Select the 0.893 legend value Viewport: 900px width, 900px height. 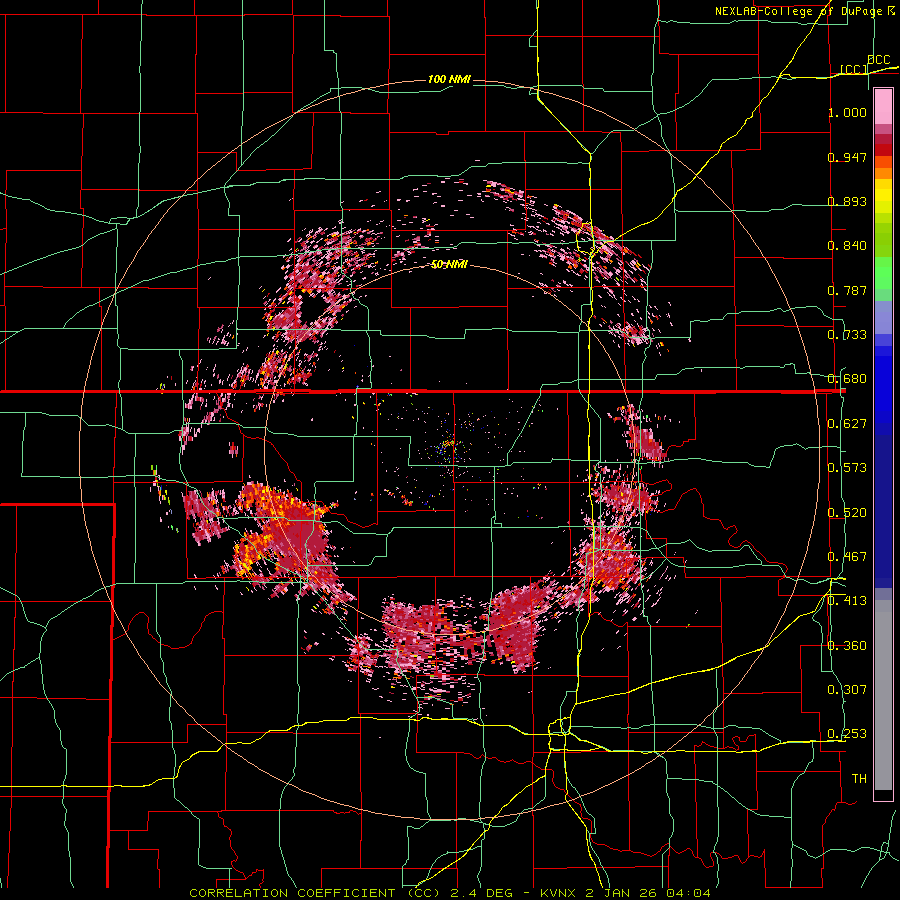pos(847,201)
